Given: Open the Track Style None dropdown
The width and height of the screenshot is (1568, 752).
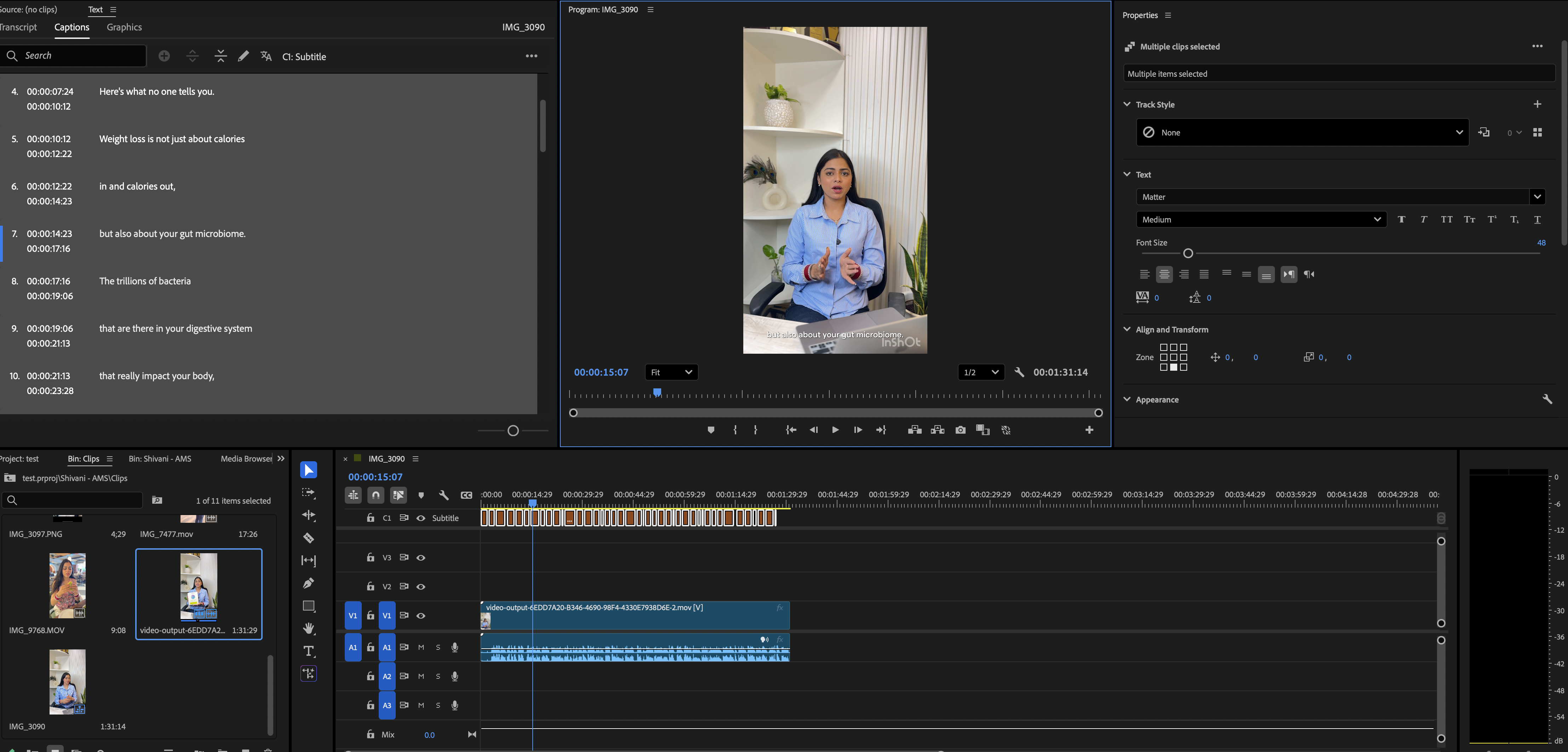Looking at the screenshot, I should [x=1302, y=133].
